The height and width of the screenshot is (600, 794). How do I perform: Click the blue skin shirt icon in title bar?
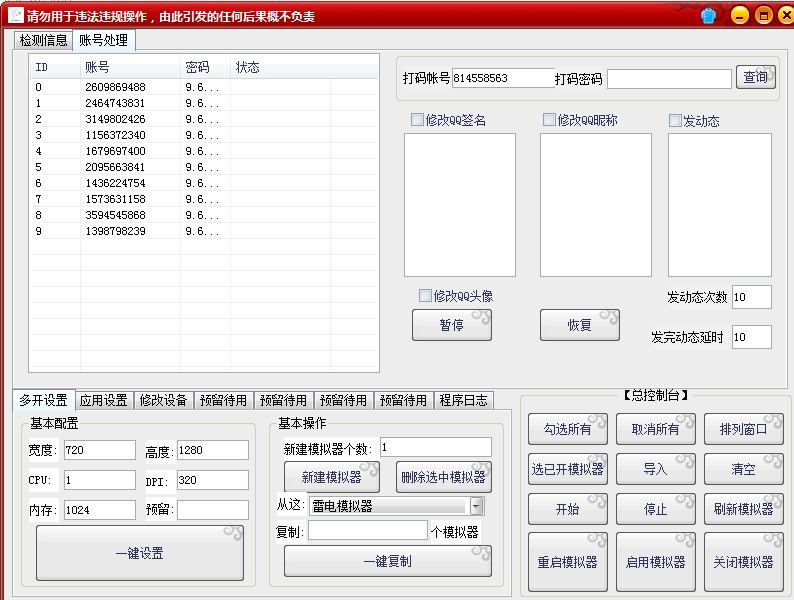point(708,16)
